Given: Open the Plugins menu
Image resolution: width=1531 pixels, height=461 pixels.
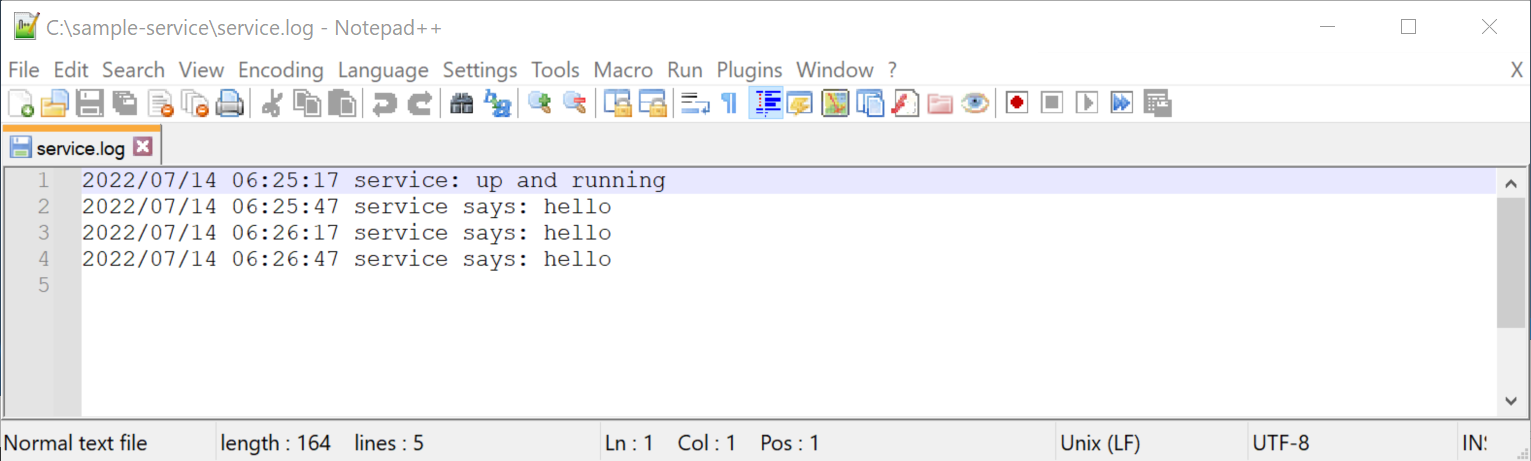Looking at the screenshot, I should coord(749,70).
